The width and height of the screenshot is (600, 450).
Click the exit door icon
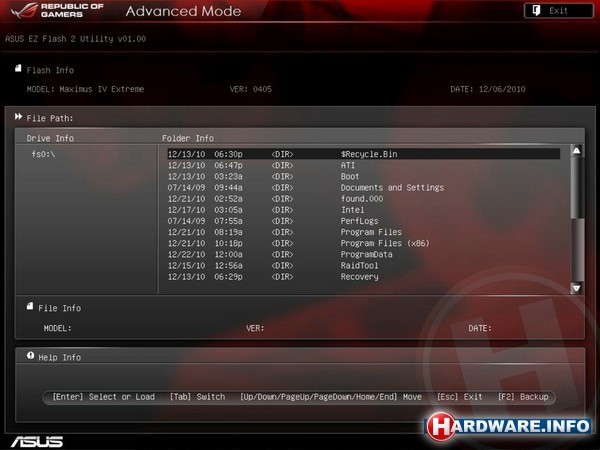pos(536,10)
